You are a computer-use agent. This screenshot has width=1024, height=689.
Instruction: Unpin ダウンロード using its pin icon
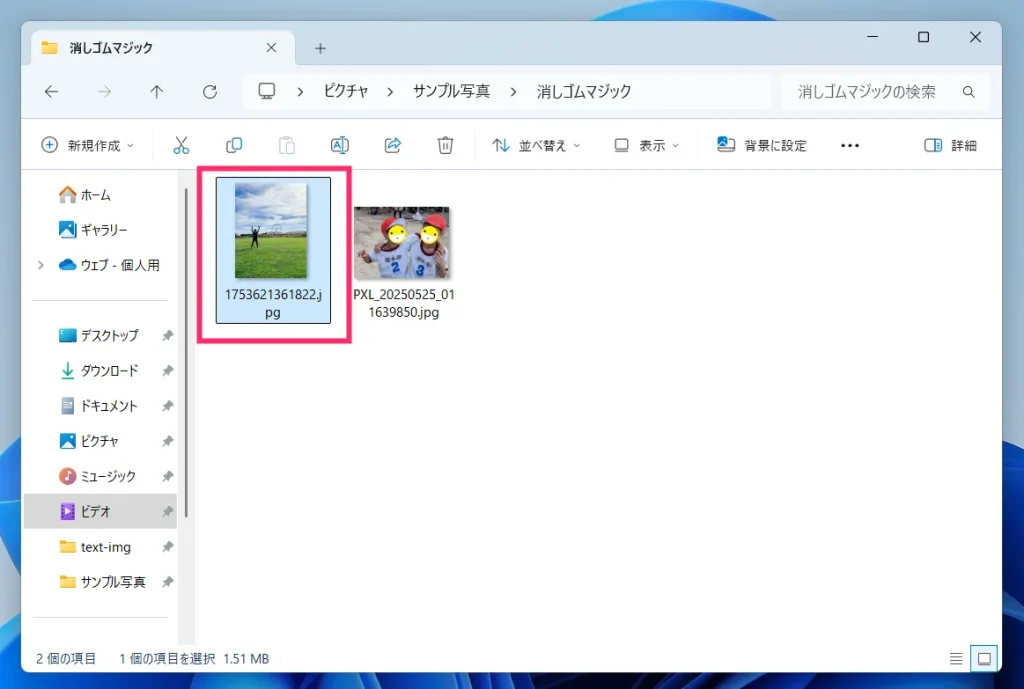pos(168,371)
